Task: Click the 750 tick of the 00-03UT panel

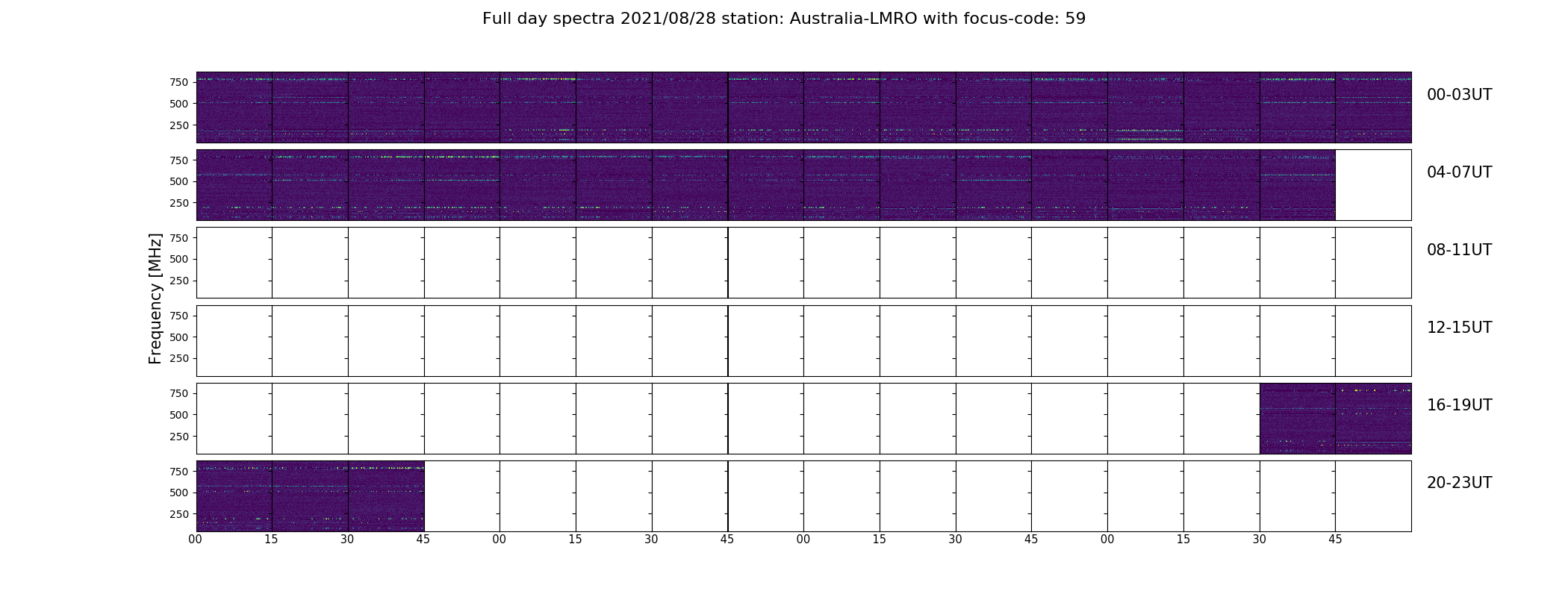Action: pos(179,82)
